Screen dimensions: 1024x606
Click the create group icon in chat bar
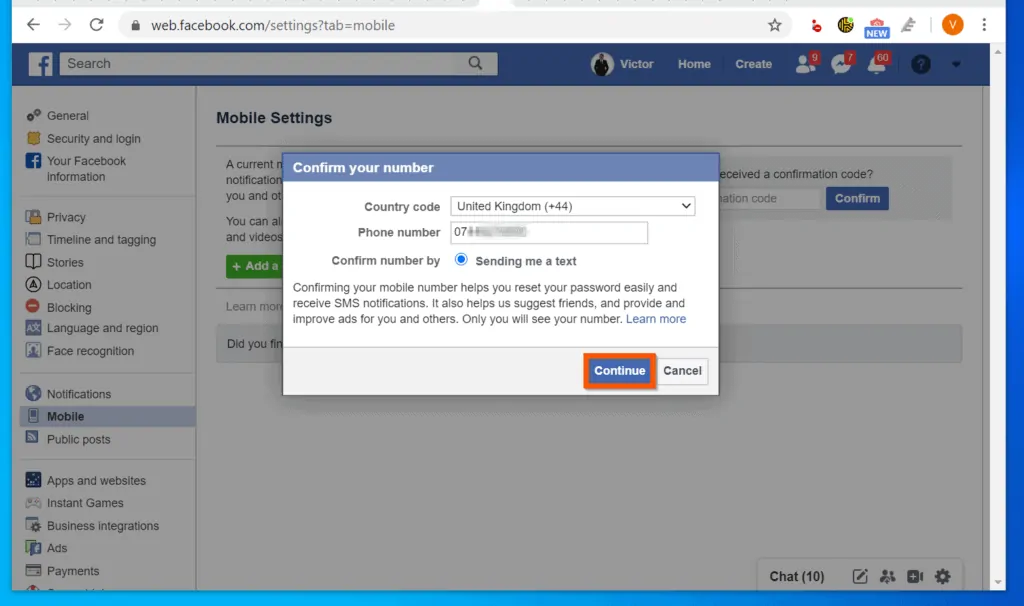(888, 576)
